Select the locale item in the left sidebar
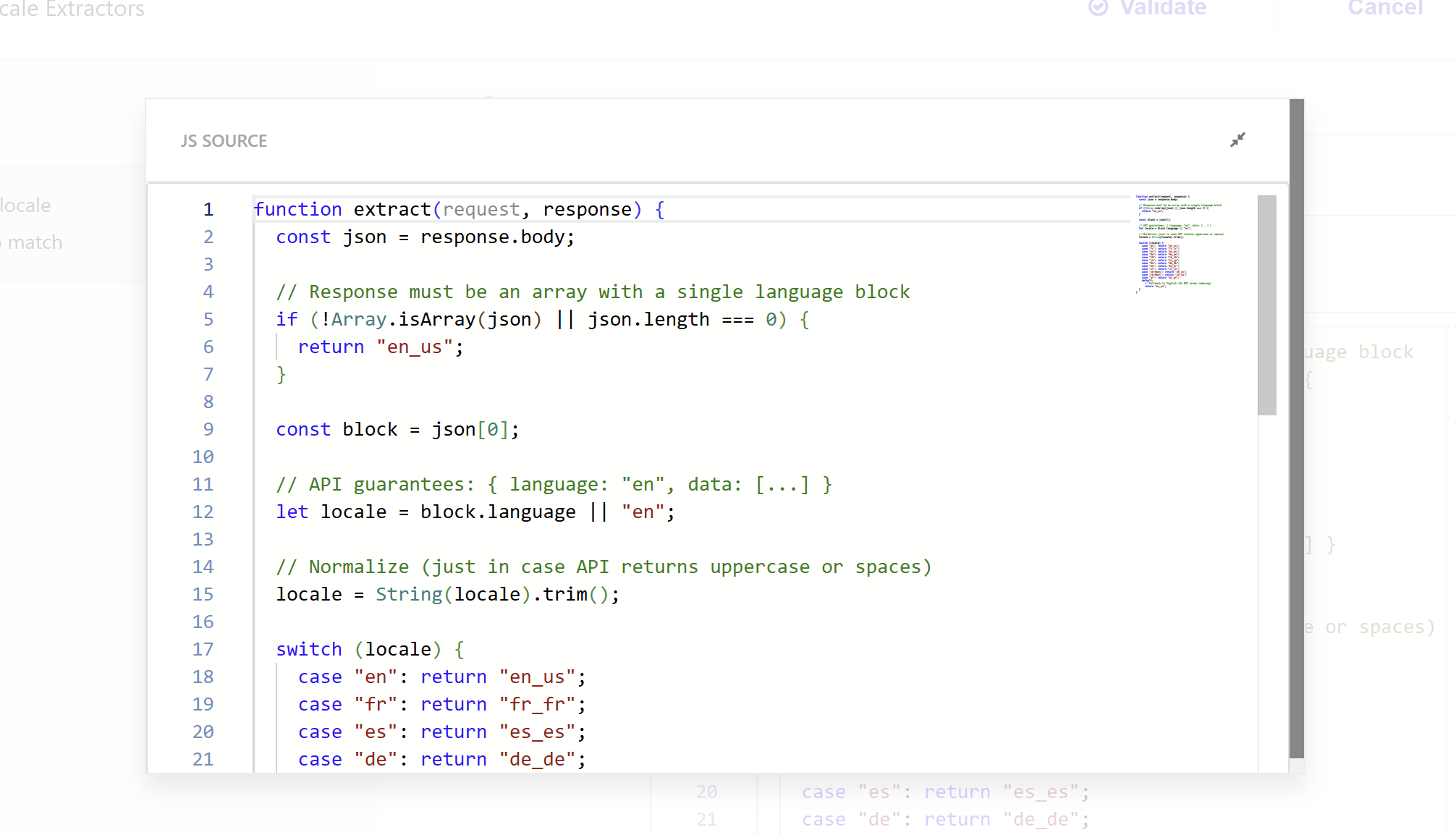Viewport: 1456px width, 835px height. (26, 205)
